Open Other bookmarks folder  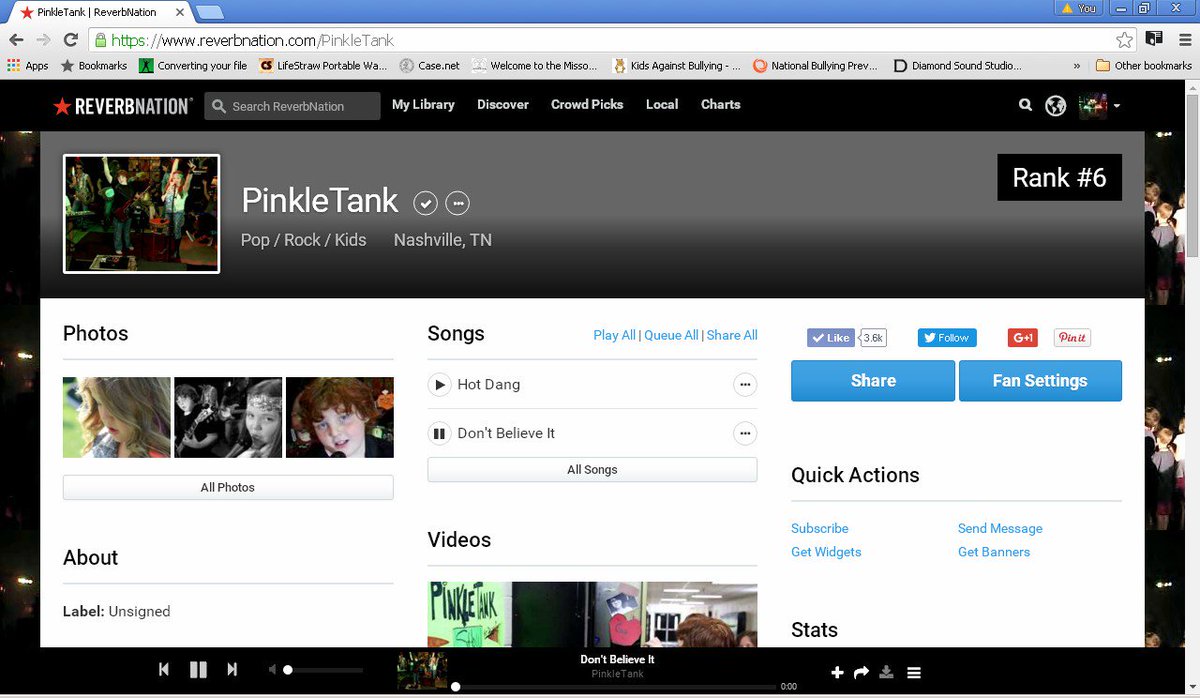coord(1144,66)
